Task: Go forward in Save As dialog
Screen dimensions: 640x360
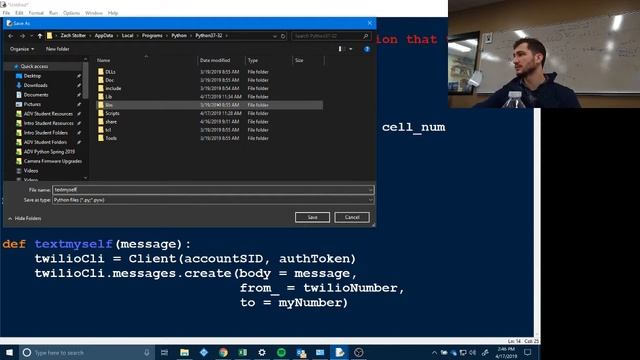Action: (x=22, y=36)
